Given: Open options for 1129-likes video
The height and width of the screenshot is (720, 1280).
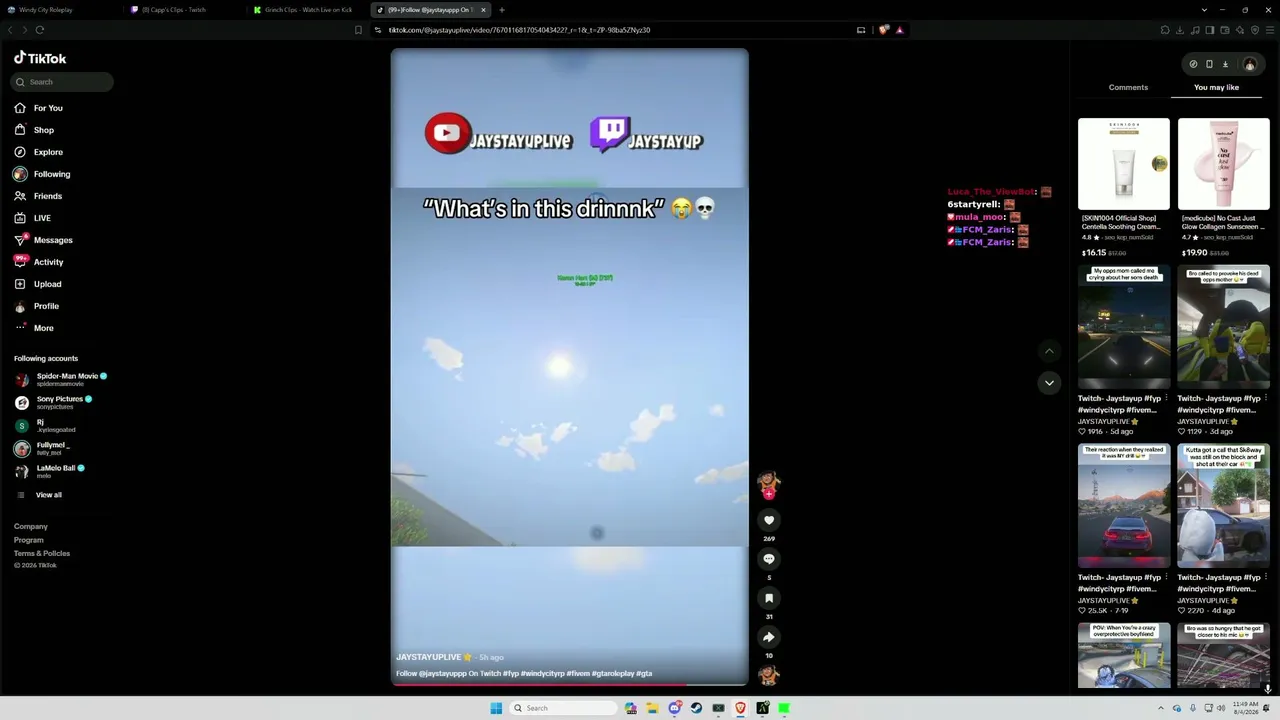Looking at the screenshot, I should (1266, 398).
